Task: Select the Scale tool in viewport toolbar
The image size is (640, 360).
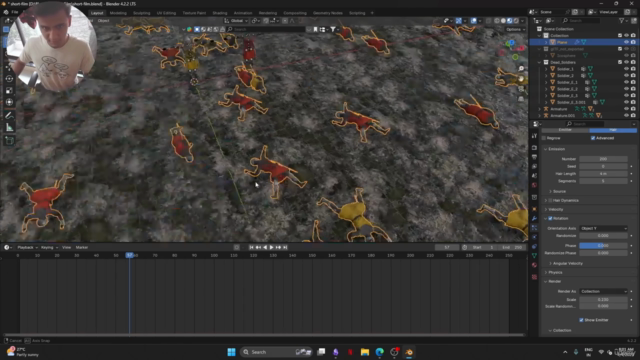Action: (9, 90)
